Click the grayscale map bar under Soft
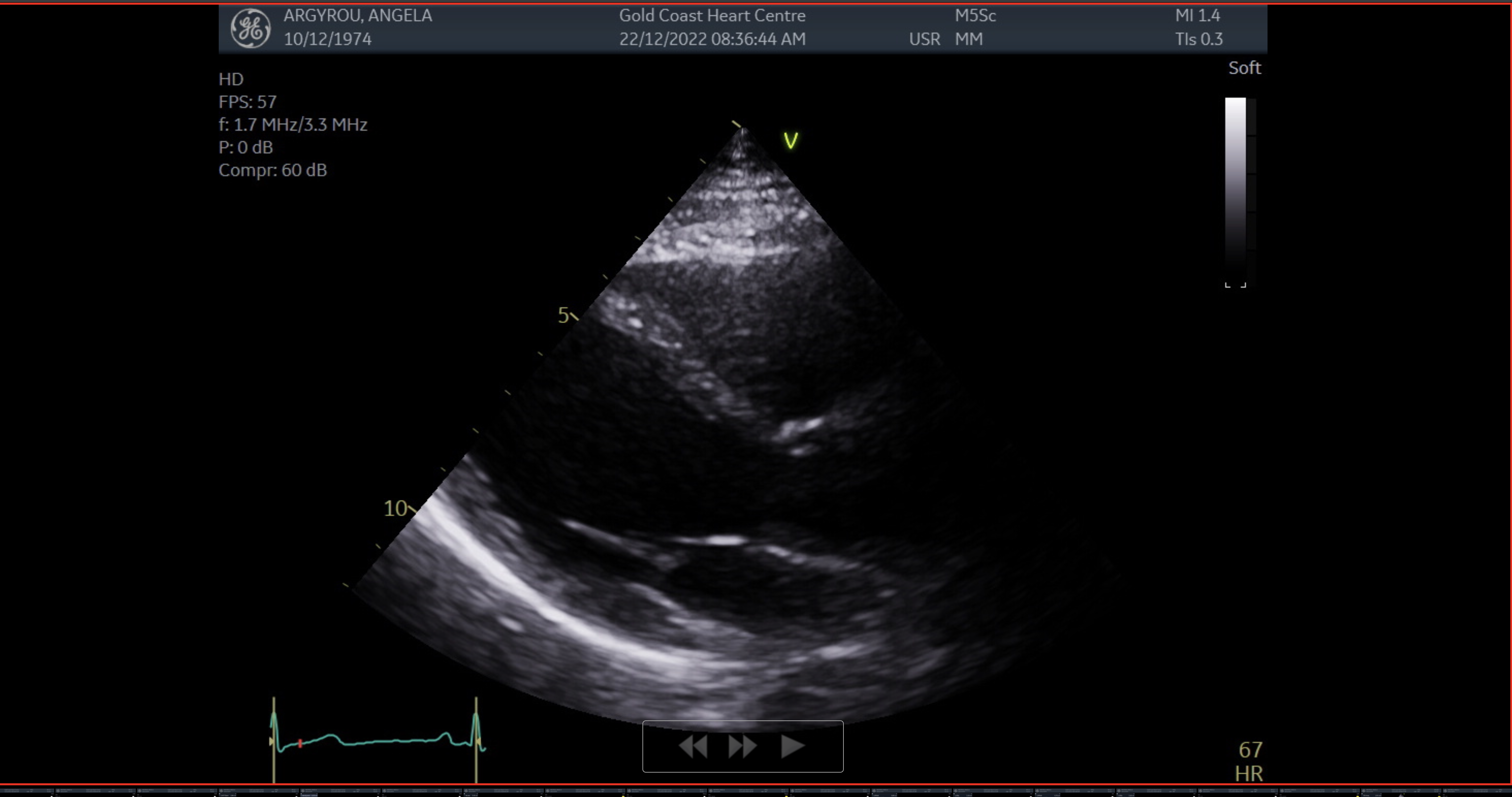 [1235, 188]
